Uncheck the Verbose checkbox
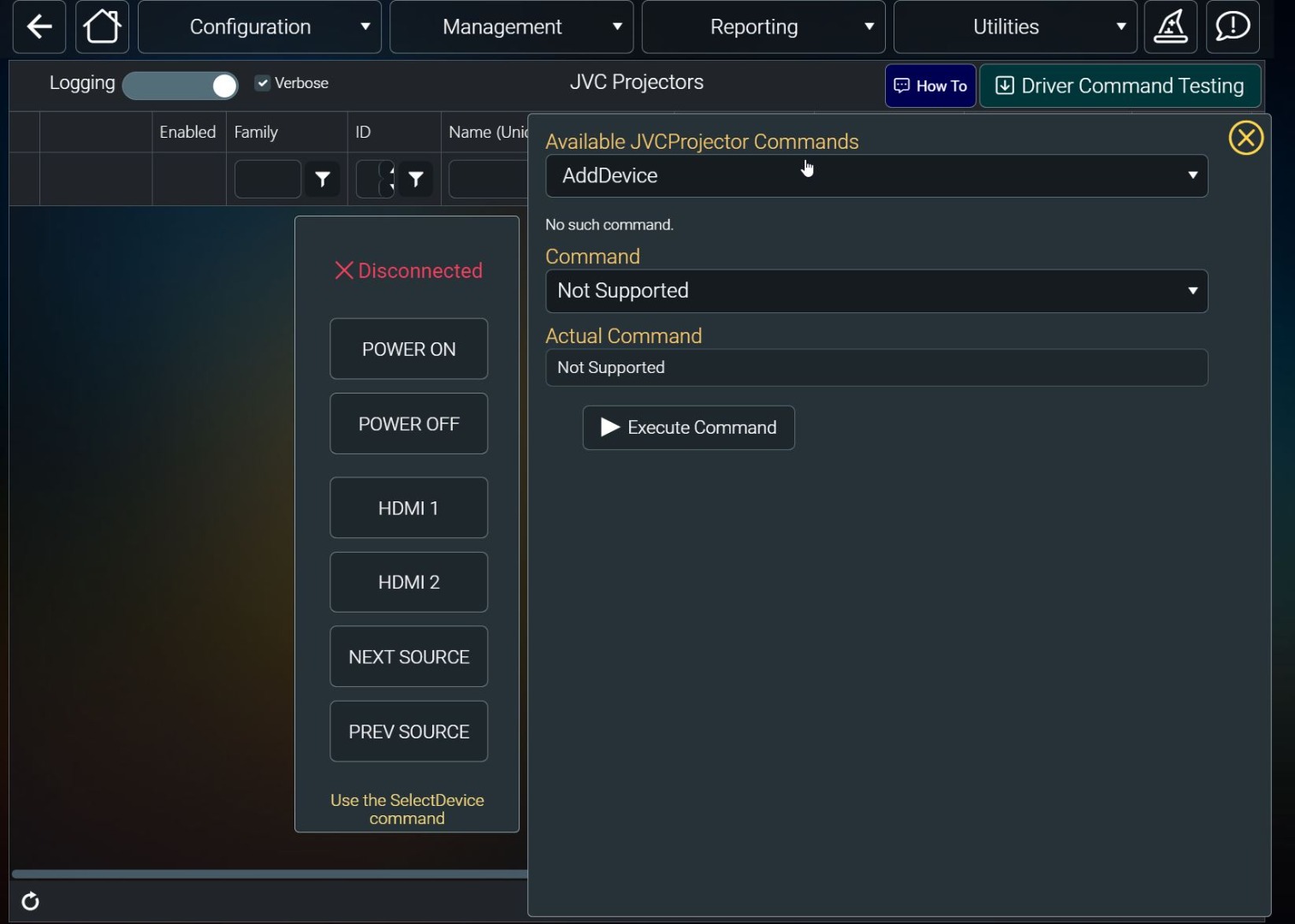 pyautogui.click(x=263, y=83)
